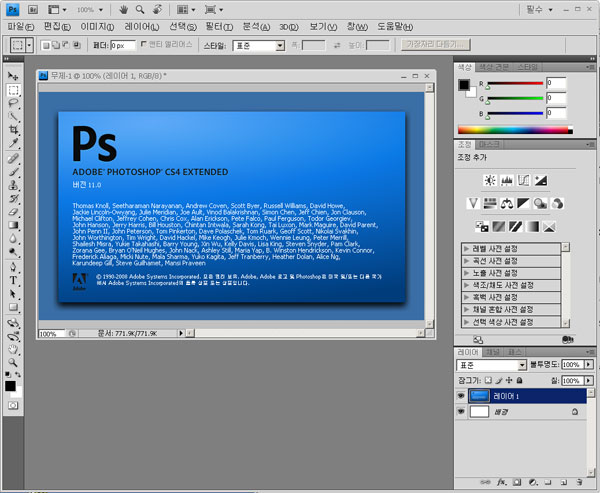The image size is (600, 493).
Task: Click the foreground color swatch in Color panel
Action: (464, 85)
